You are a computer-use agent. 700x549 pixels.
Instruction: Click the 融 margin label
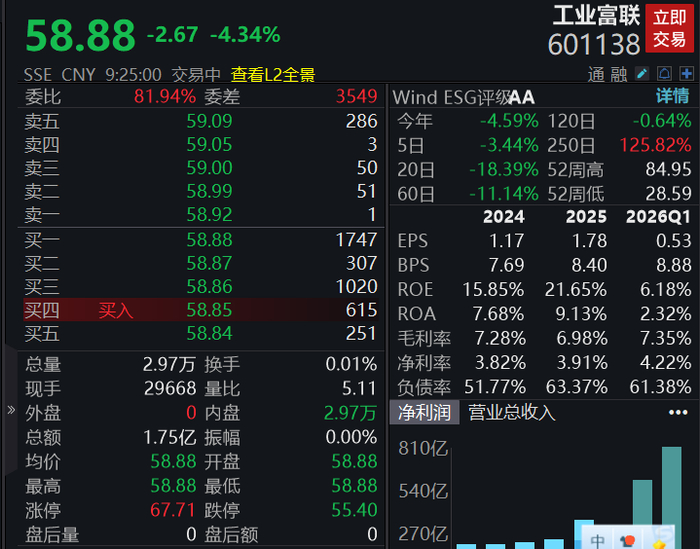[x=619, y=75]
